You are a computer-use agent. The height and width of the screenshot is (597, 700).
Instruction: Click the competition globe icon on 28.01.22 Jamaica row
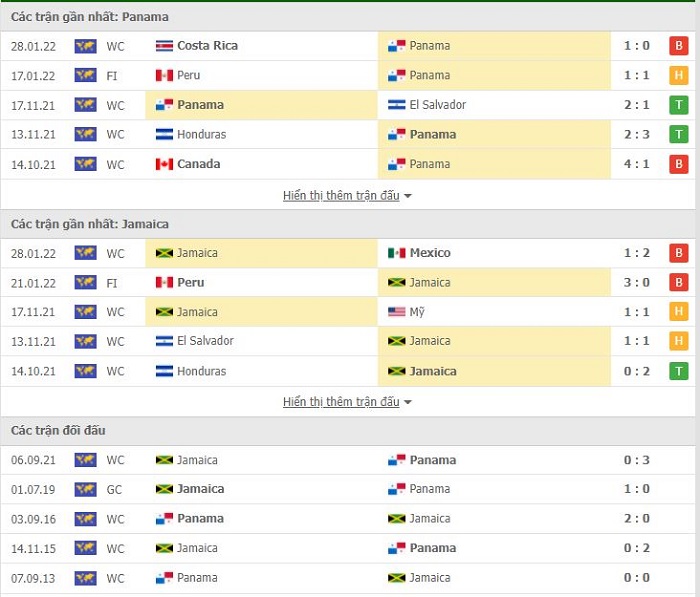85,253
